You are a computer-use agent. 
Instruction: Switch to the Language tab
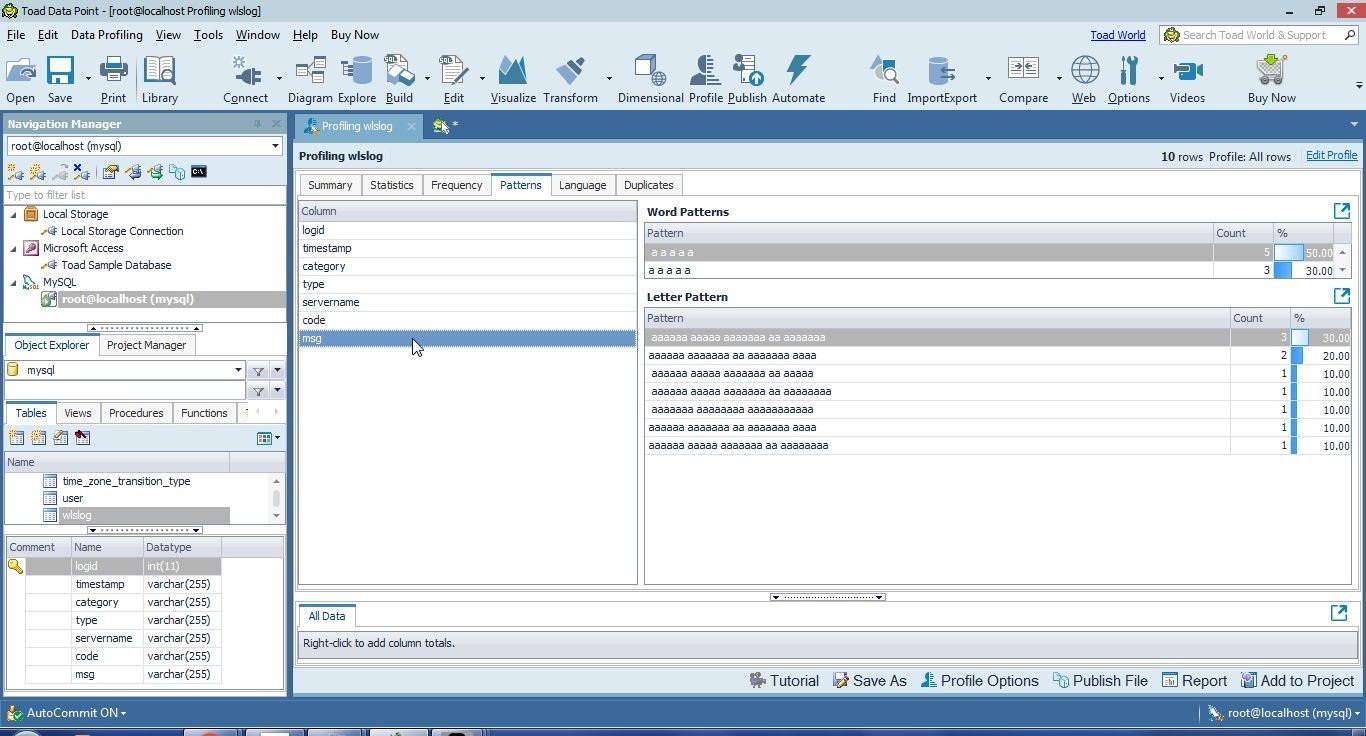click(582, 185)
